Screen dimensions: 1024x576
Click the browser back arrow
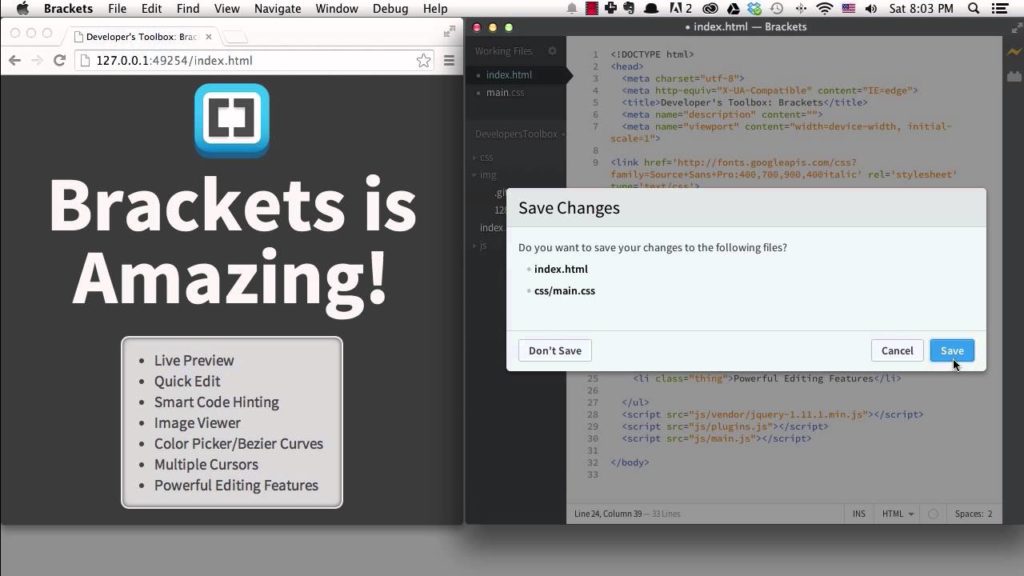(15, 60)
